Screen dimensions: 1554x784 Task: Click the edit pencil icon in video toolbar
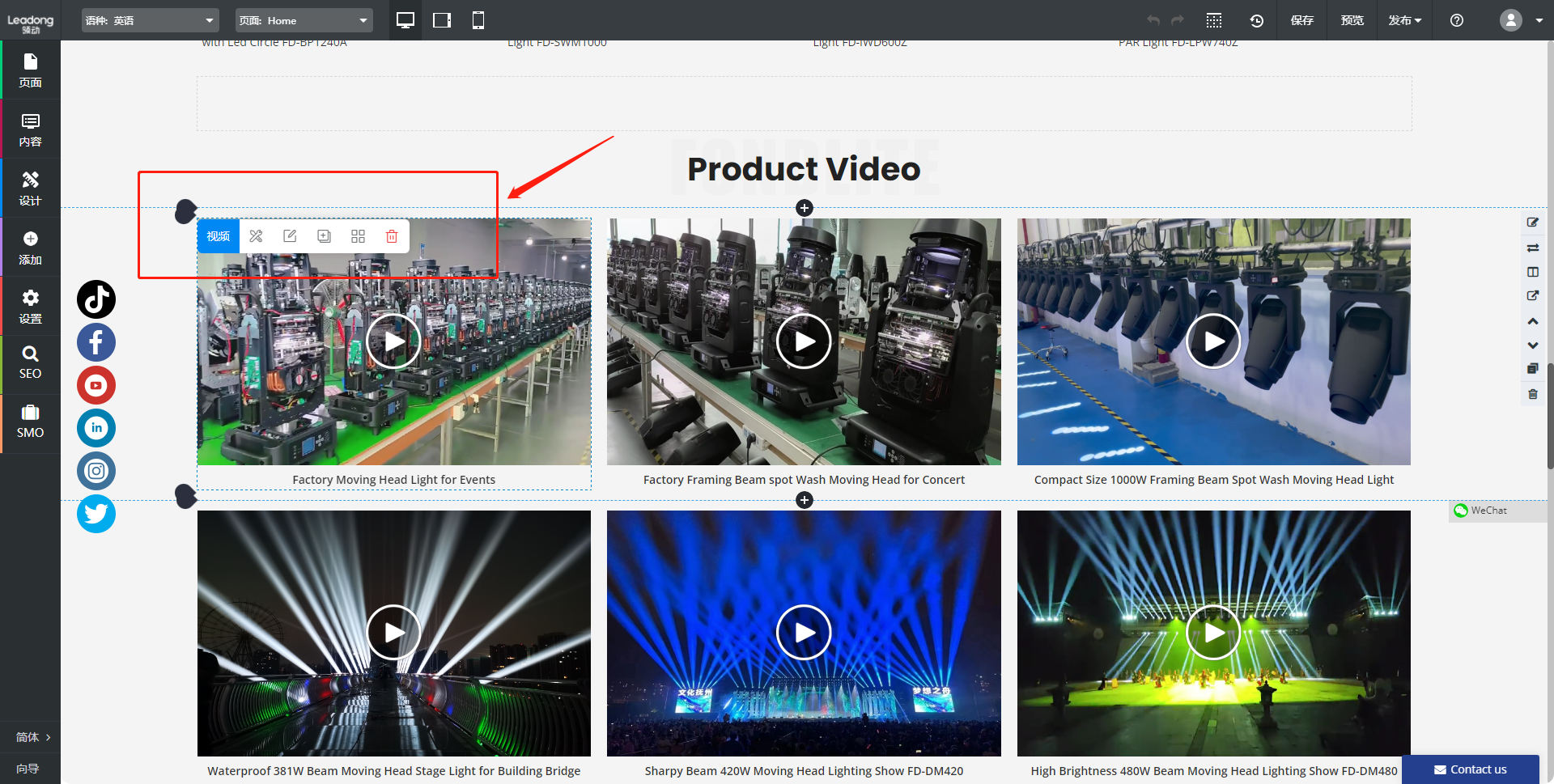click(290, 236)
